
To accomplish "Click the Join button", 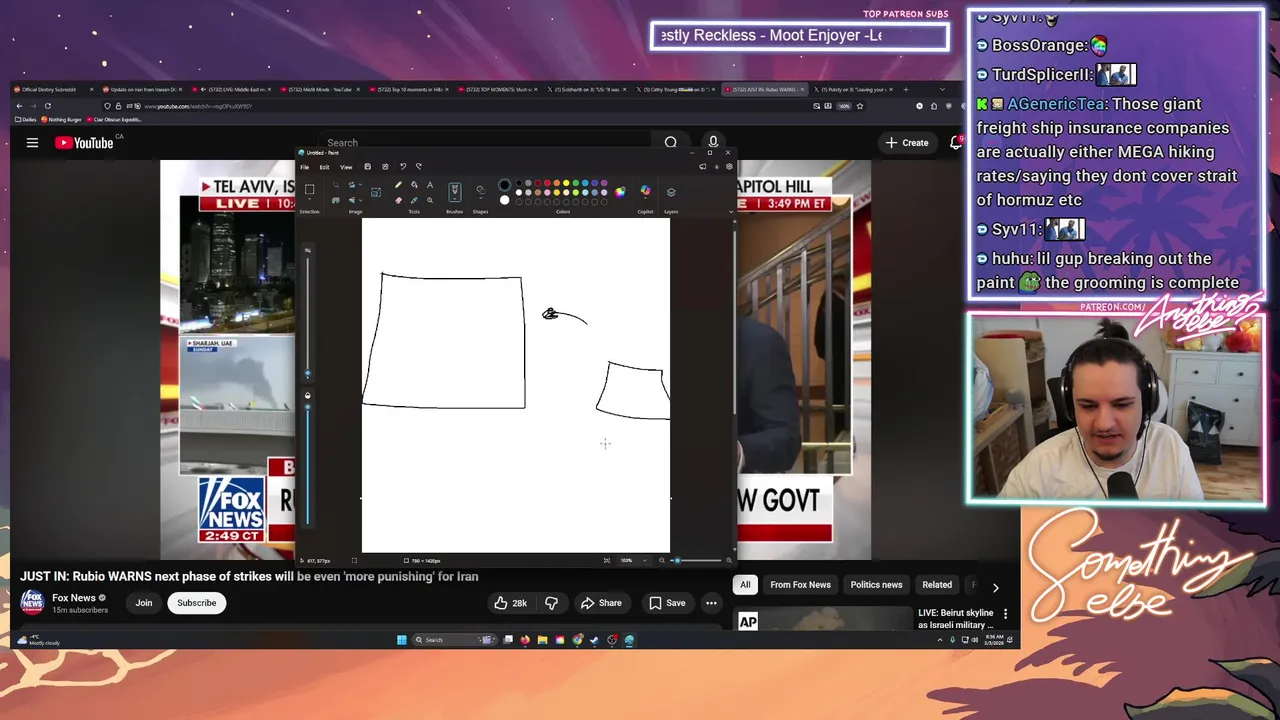I will pyautogui.click(x=144, y=603).
